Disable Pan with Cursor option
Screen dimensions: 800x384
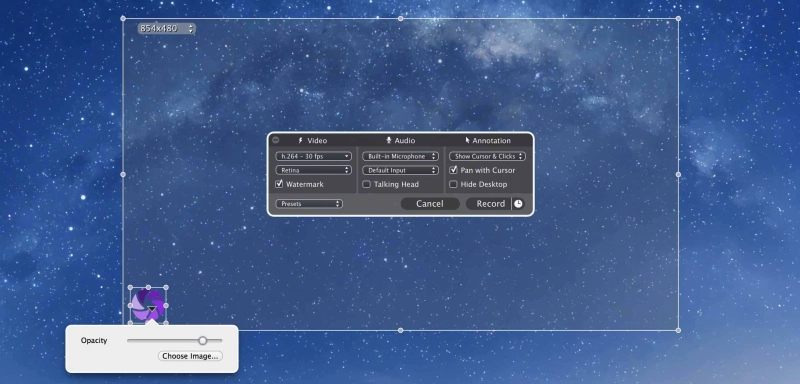[453, 170]
